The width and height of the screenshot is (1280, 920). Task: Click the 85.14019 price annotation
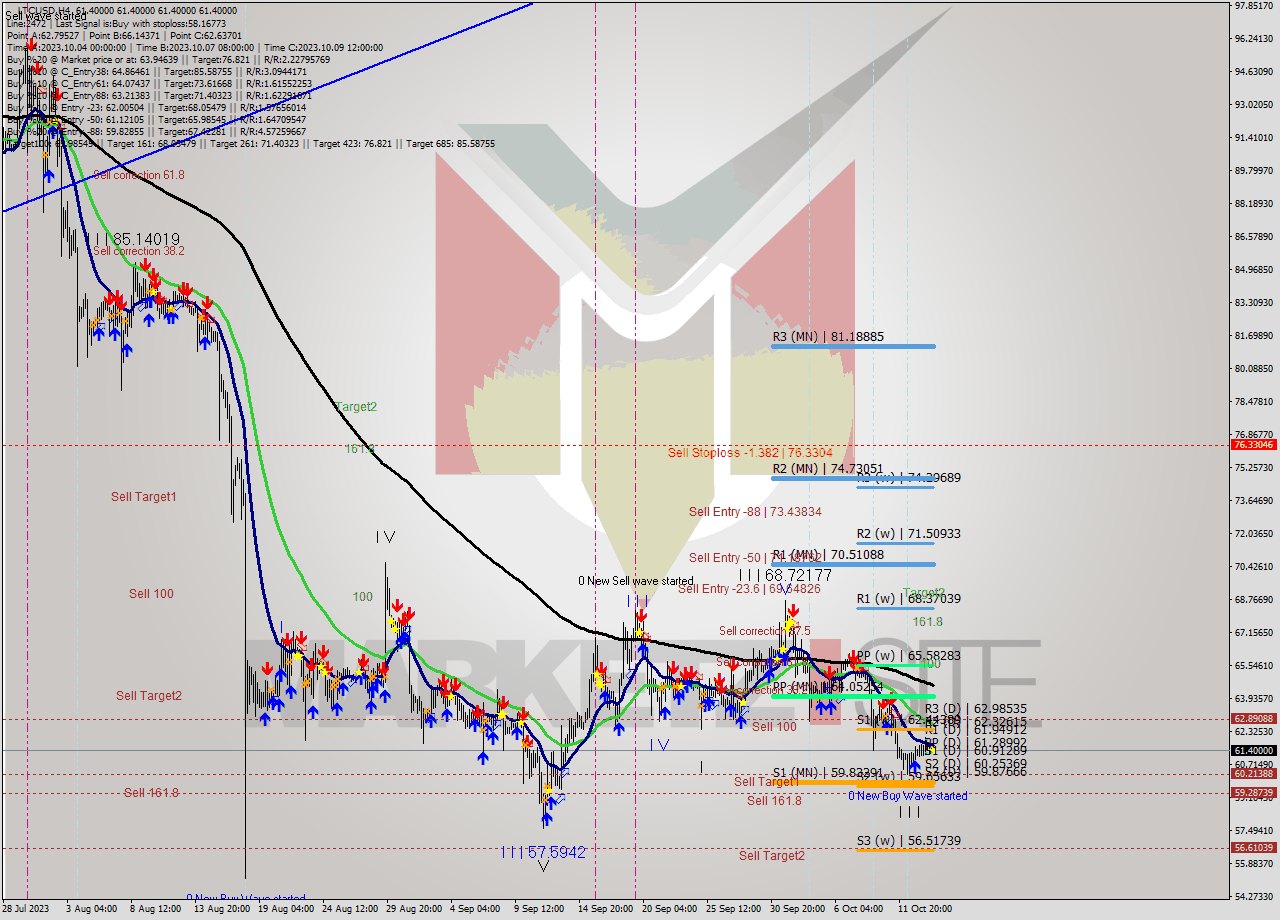click(x=146, y=240)
